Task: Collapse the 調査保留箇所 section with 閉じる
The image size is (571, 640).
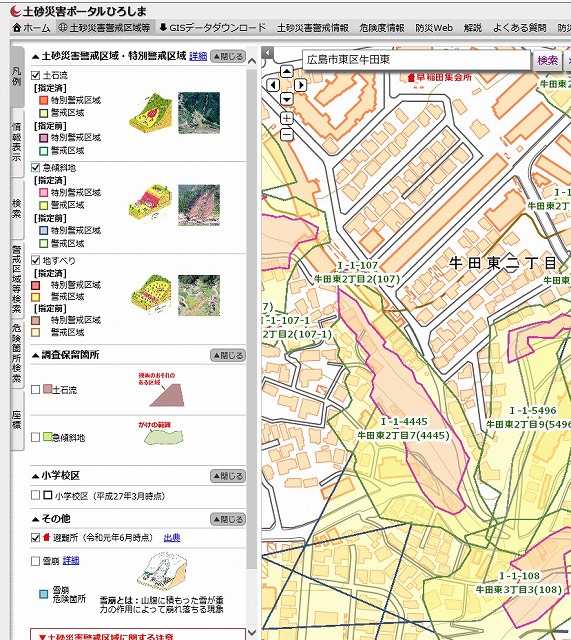Action: (228, 355)
